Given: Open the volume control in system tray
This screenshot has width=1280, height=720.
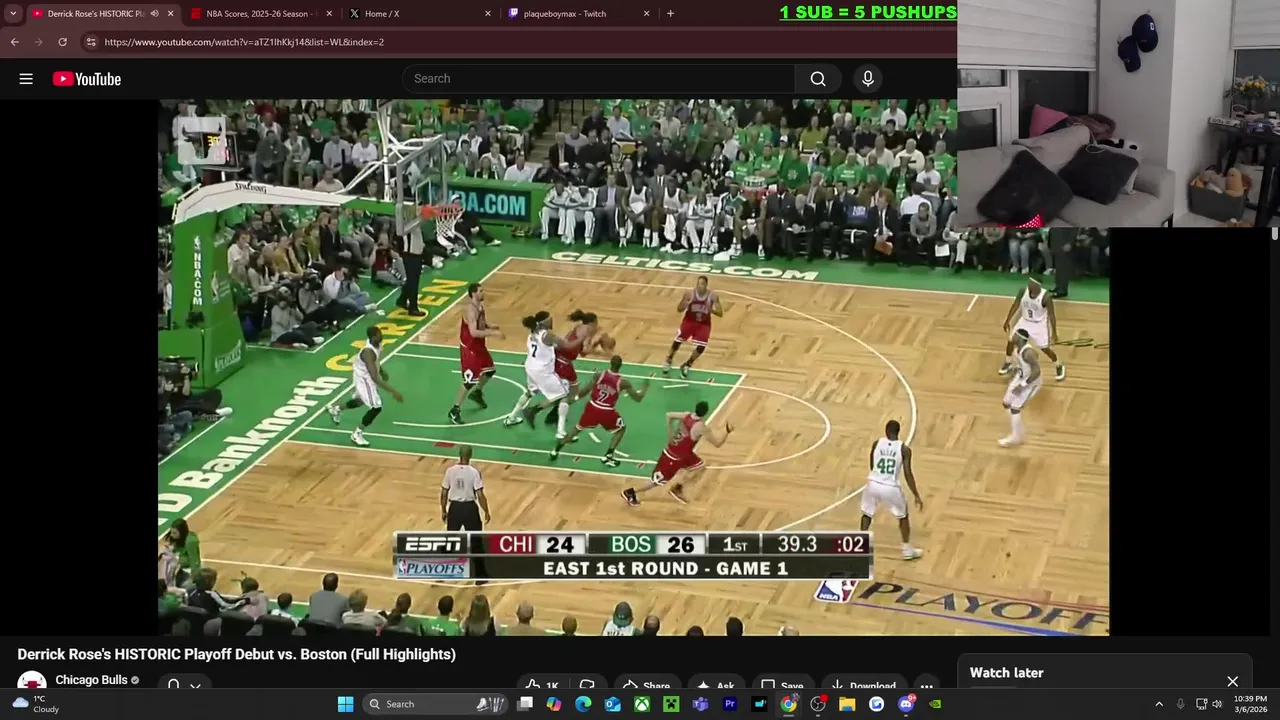Looking at the screenshot, I should coord(1217,704).
